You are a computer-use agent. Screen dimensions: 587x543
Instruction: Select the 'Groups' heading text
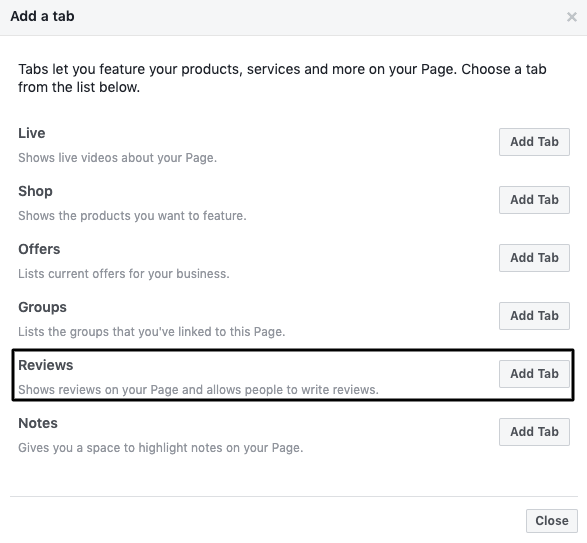[x=42, y=307]
